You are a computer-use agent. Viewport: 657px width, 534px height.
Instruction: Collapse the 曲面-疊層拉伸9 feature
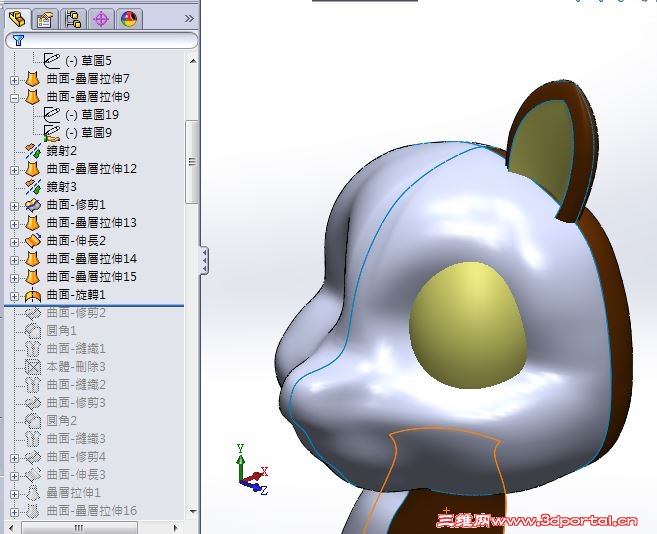pyautogui.click(x=14, y=98)
